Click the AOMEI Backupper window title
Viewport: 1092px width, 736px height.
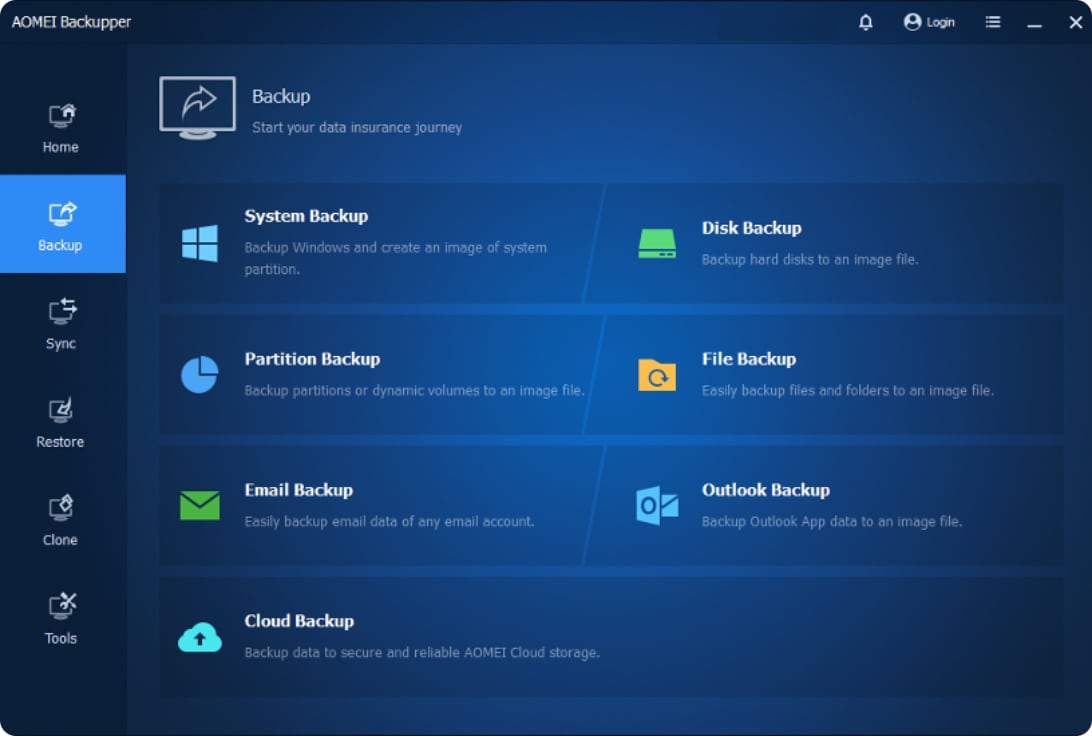[71, 22]
